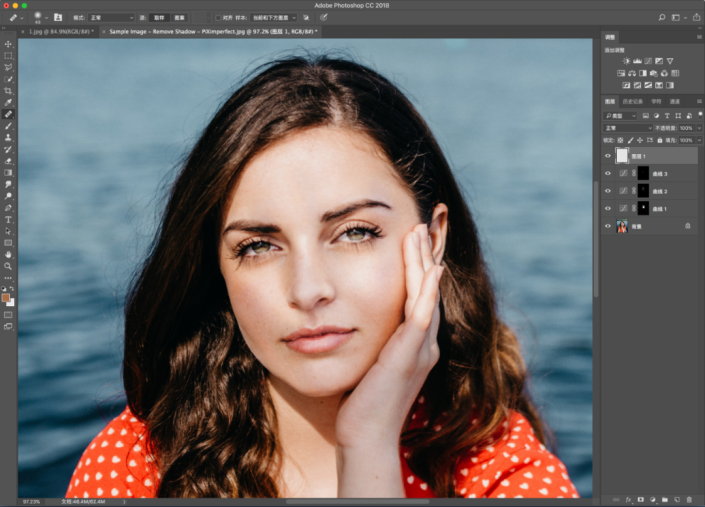Click the foreground color swatch
The image size is (705, 507).
click(x=6, y=297)
